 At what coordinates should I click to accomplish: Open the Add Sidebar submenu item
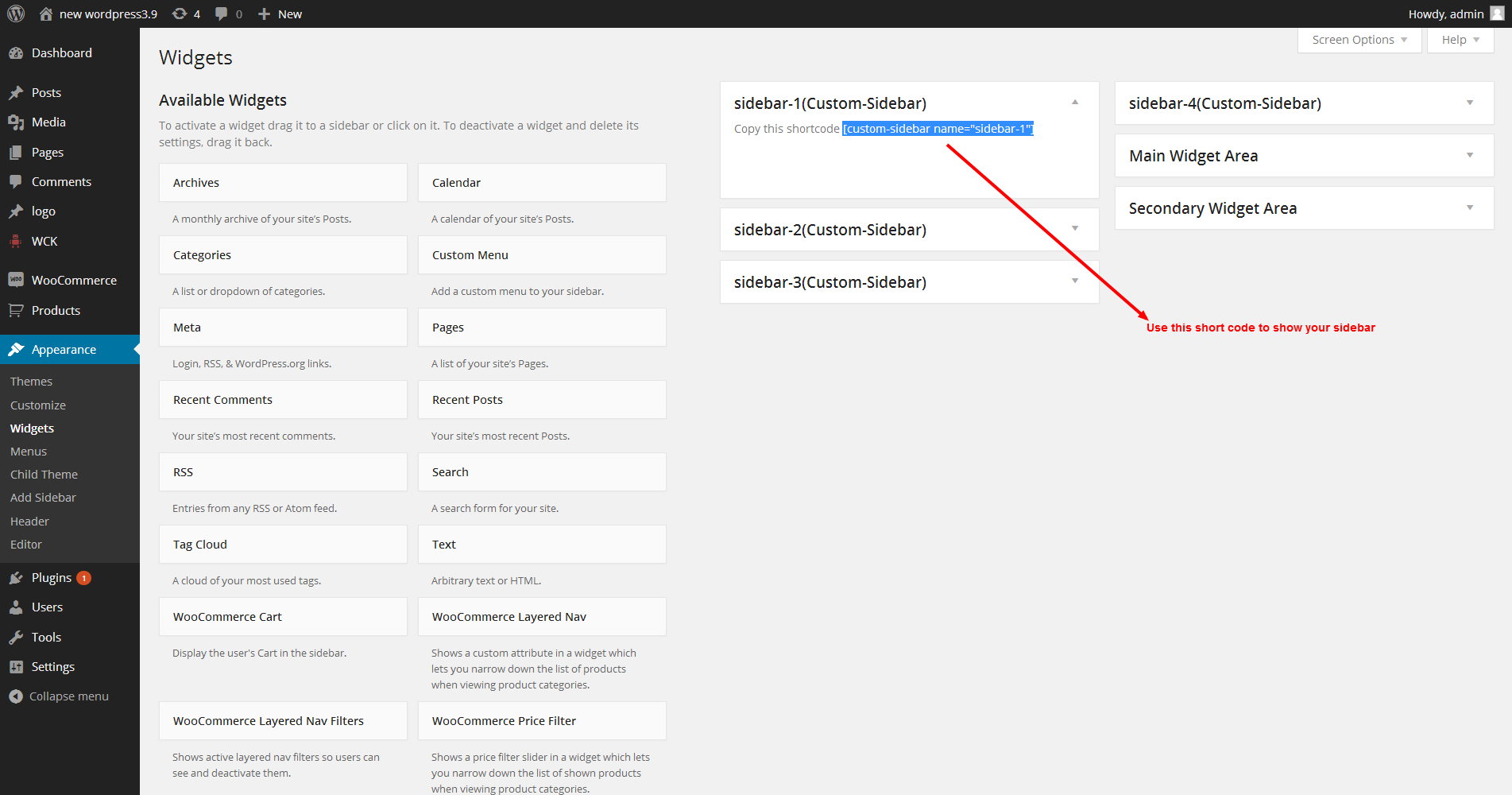(x=44, y=498)
